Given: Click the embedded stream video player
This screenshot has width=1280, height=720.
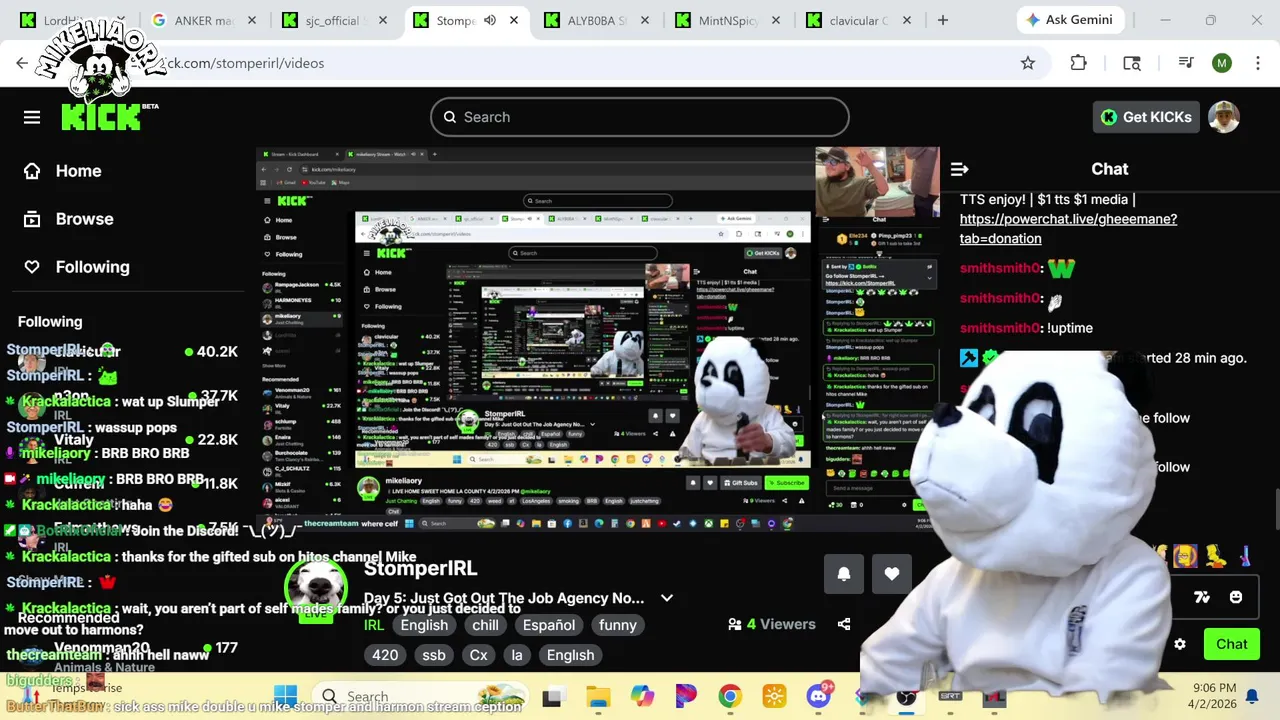Looking at the screenshot, I should 598,340.
